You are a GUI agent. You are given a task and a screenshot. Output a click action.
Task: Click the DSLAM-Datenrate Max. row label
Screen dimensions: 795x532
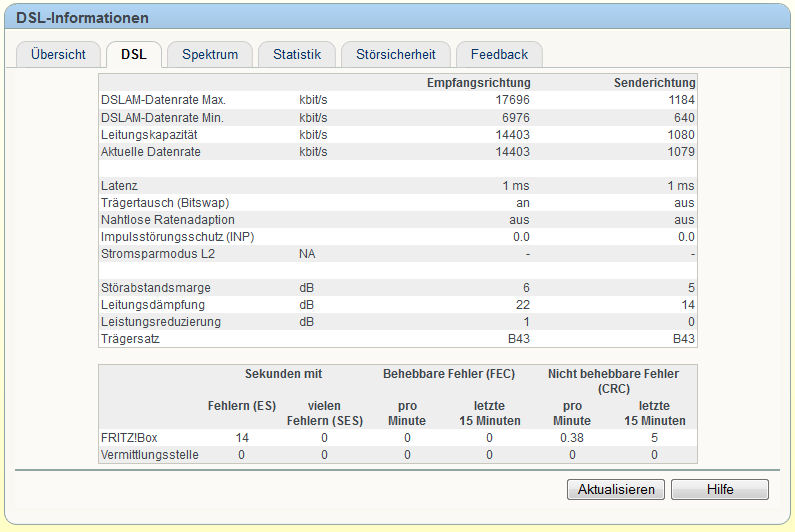[x=164, y=100]
